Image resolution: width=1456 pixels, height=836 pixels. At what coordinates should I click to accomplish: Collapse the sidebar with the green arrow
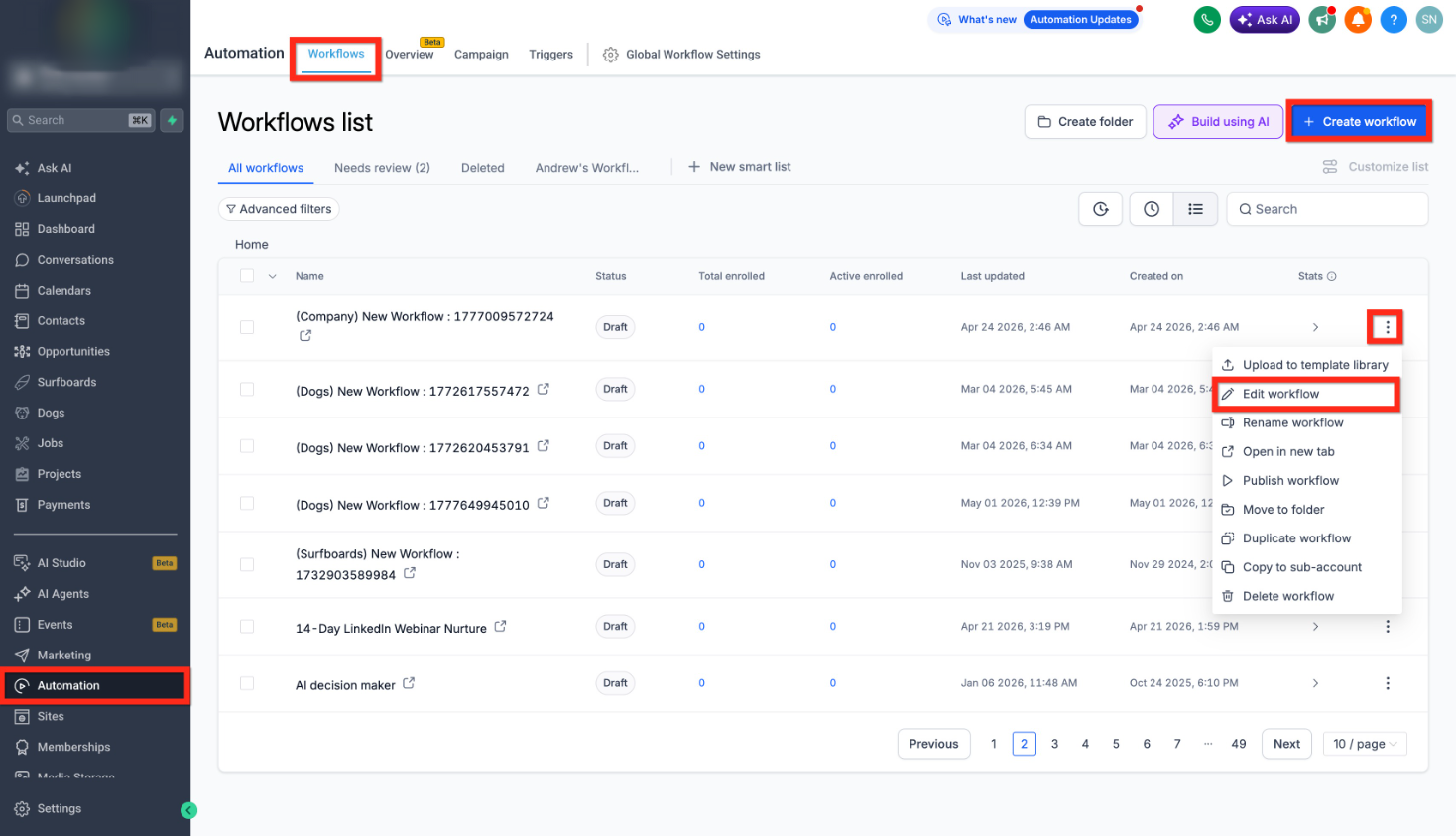point(188,810)
